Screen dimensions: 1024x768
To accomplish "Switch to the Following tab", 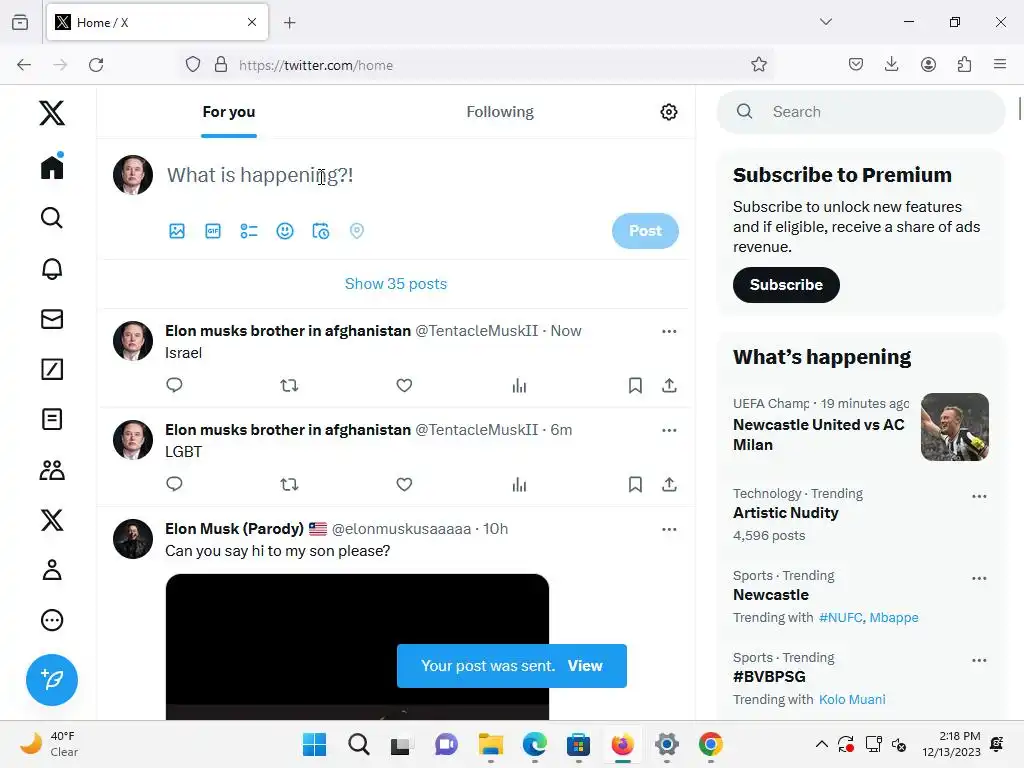I will [500, 112].
